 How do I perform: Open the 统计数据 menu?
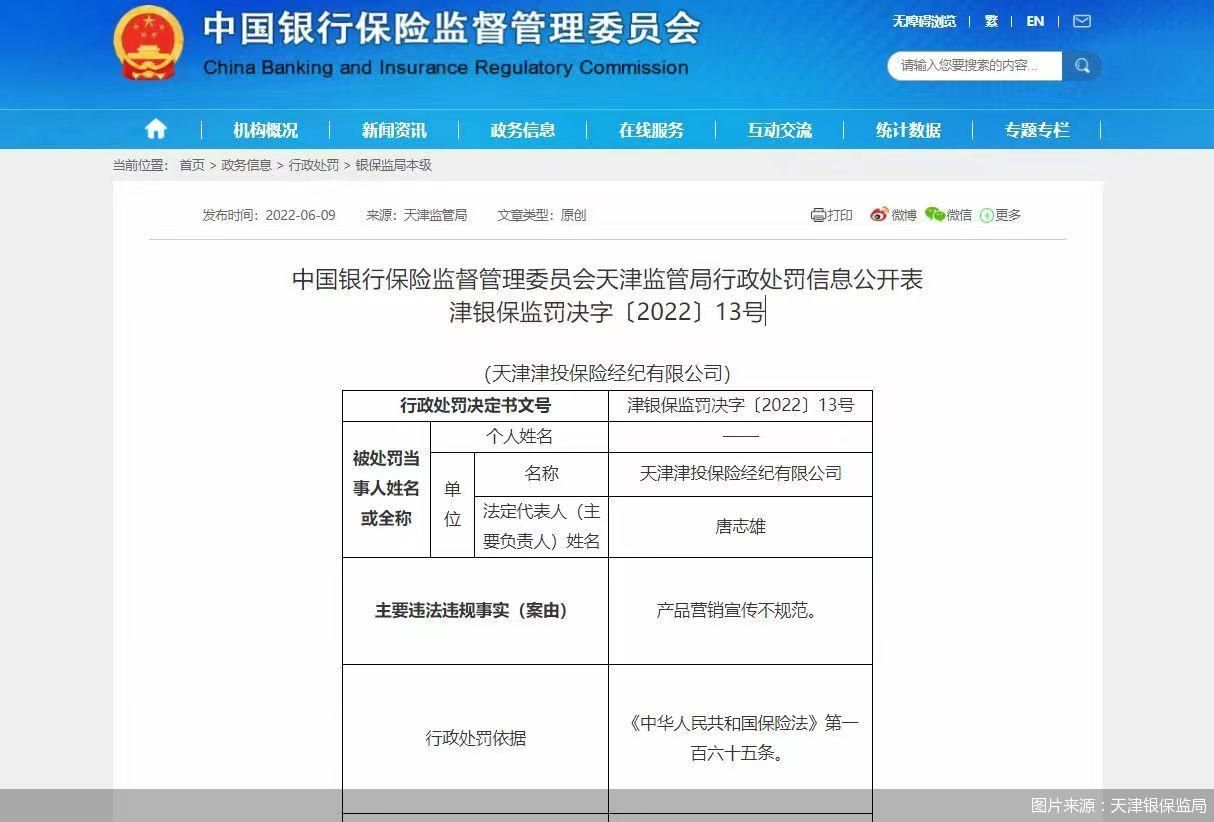click(x=908, y=129)
